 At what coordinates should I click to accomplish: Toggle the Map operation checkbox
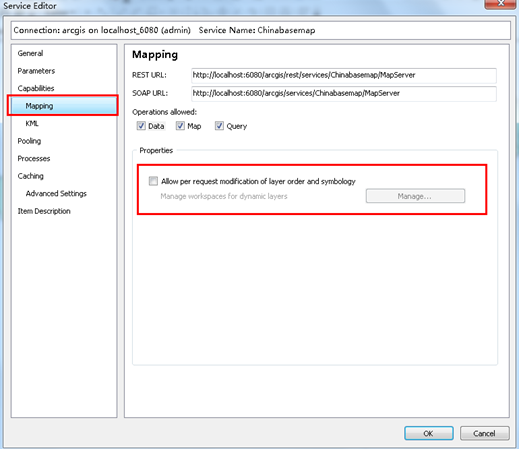coord(180,126)
